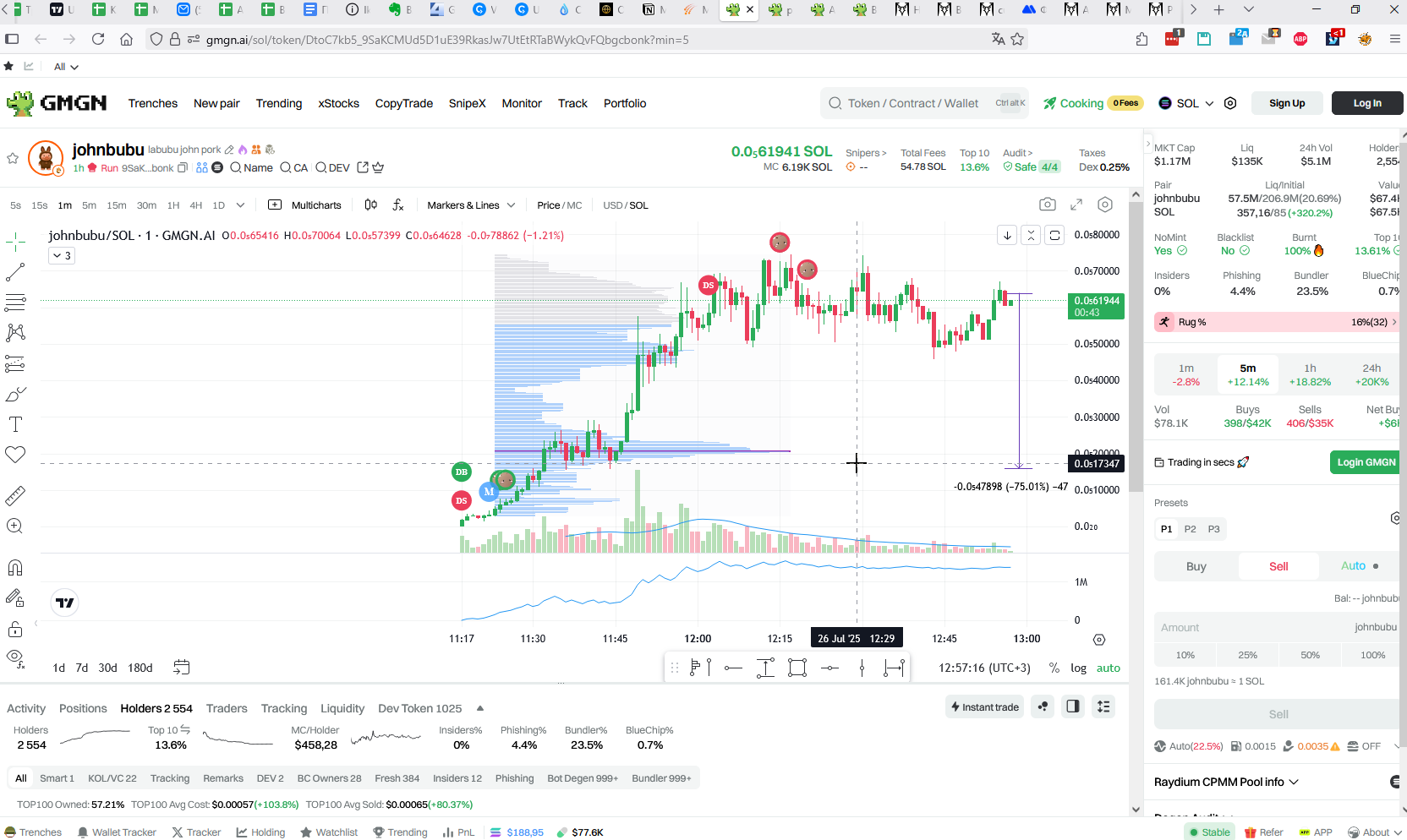
Task: Toggle magnet mode for drawings
Action: [x=15, y=567]
